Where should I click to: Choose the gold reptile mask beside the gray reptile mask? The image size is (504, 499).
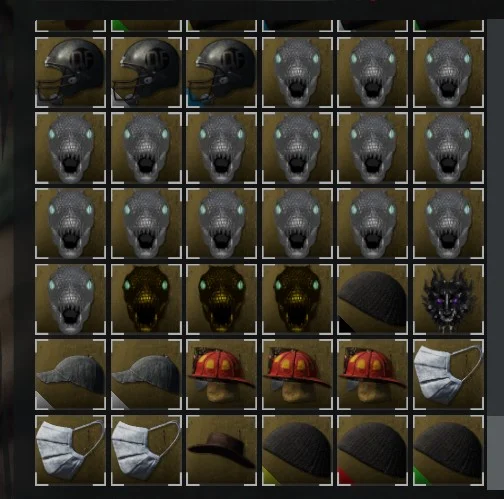pos(146,299)
